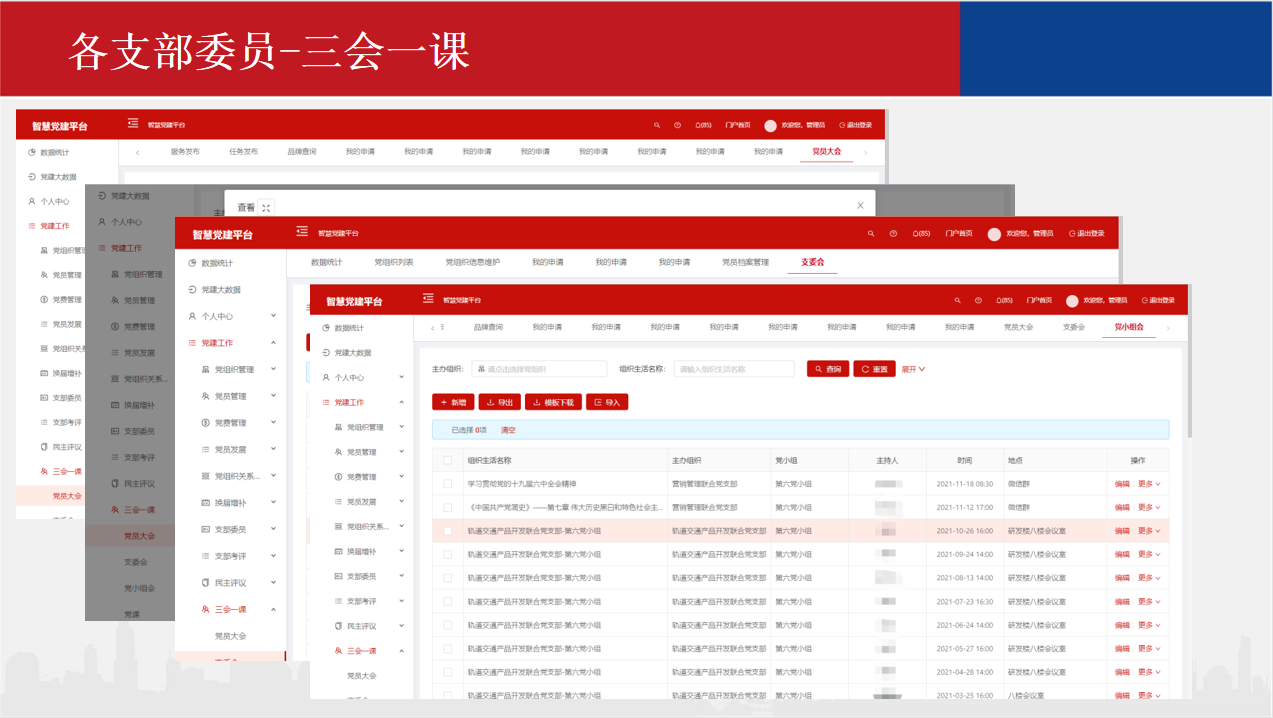Click the red 新增 button

(453, 402)
